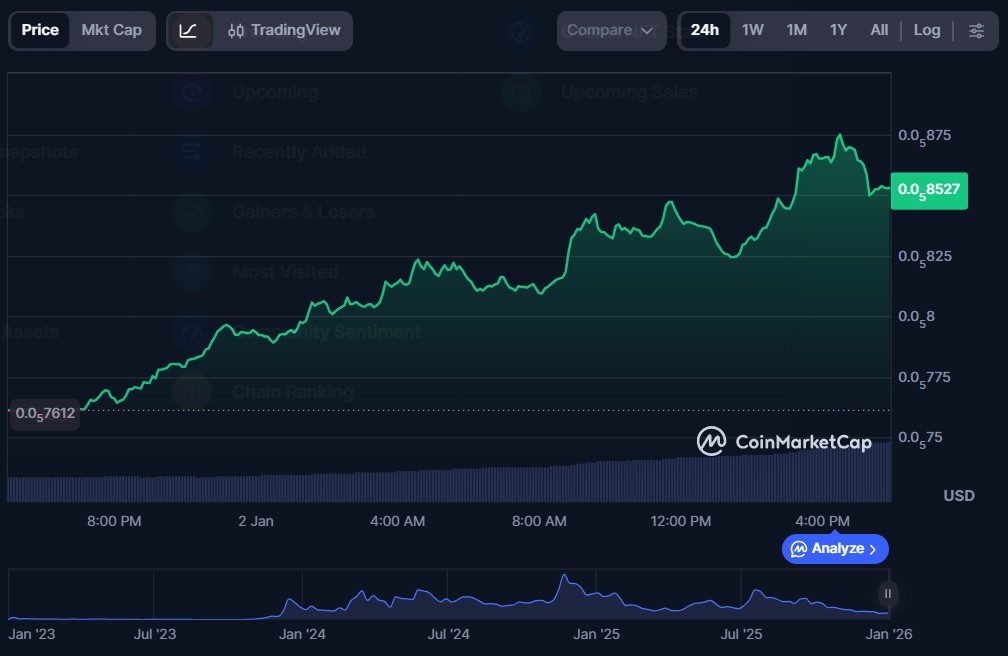Viewport: 1008px width, 656px height.
Task: Select the line chart view icon
Action: click(188, 30)
